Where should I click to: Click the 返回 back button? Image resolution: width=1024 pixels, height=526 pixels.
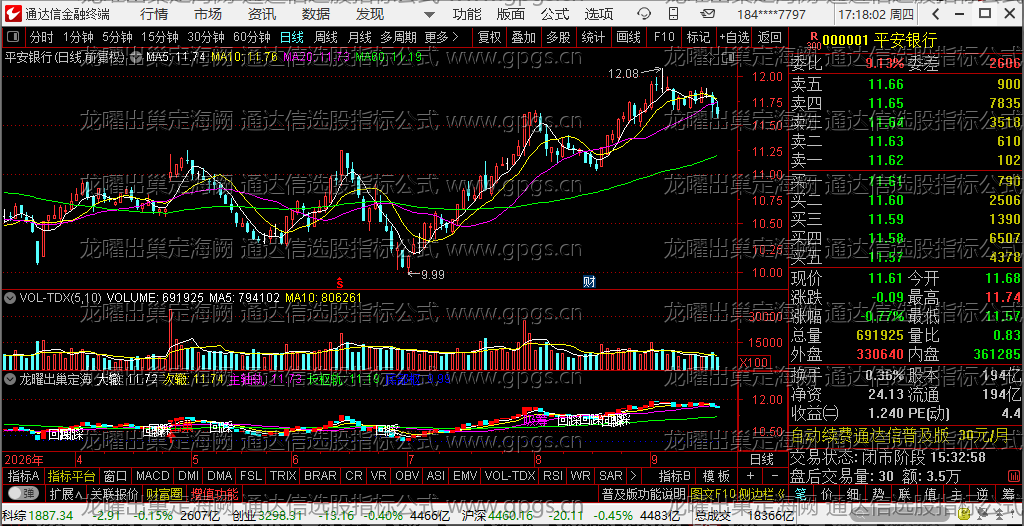tap(770, 37)
